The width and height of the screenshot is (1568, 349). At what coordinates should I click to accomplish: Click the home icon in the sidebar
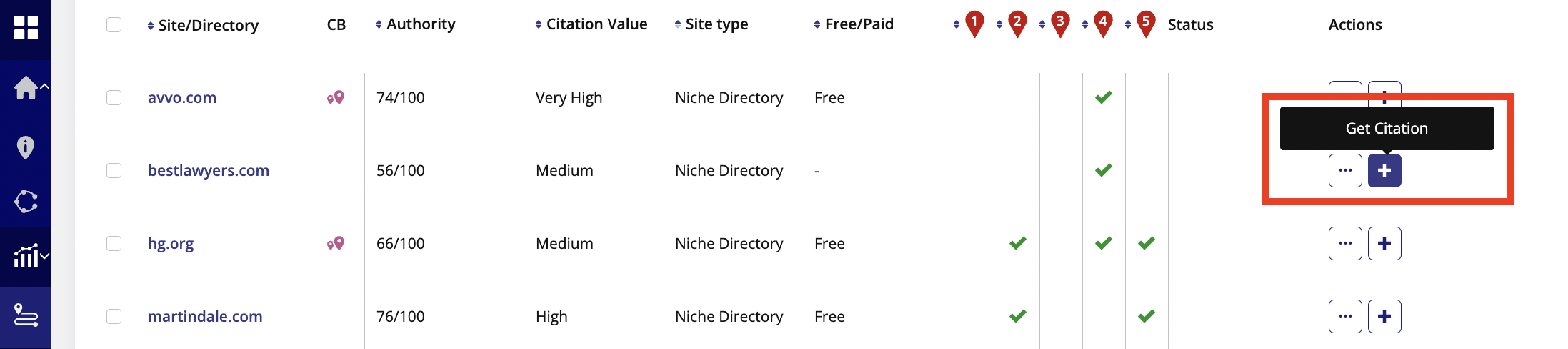pos(26,88)
